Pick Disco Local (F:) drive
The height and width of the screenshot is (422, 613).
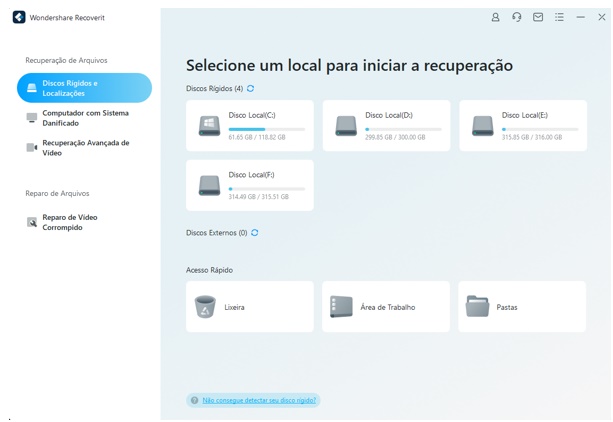[x=249, y=186]
